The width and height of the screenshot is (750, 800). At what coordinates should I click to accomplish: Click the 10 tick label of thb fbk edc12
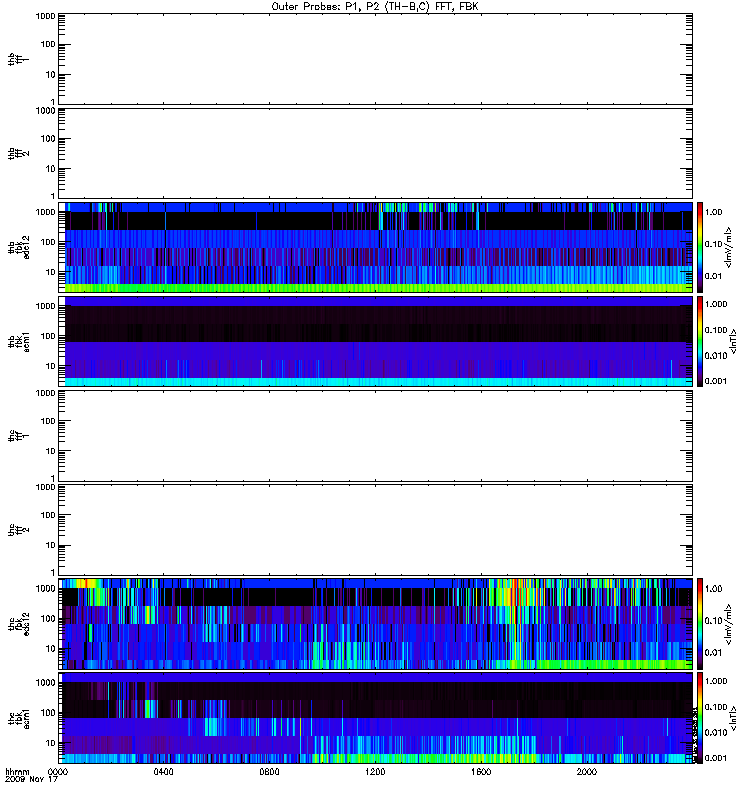[51, 272]
